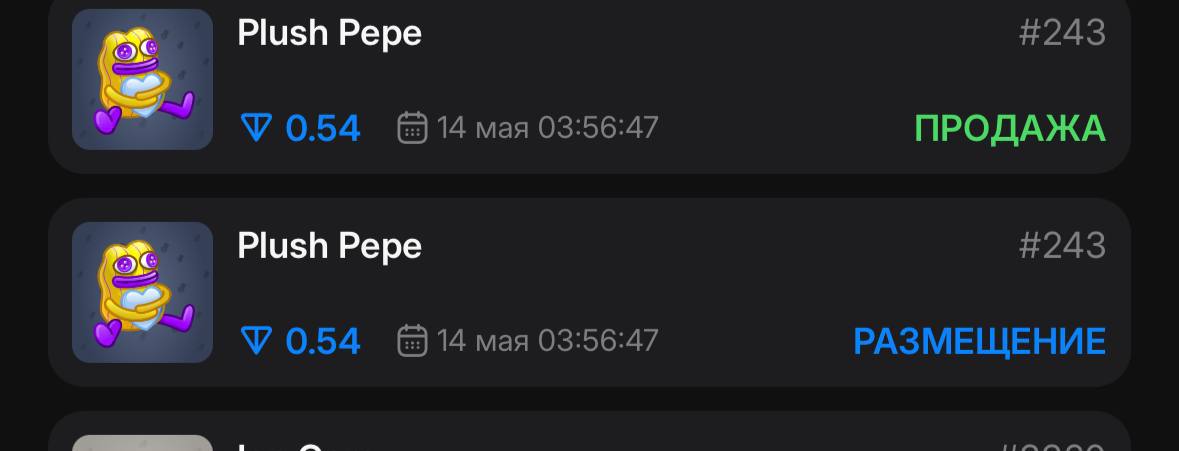Select Plush Pepe title in the ПРОДАЖА entry

[329, 34]
